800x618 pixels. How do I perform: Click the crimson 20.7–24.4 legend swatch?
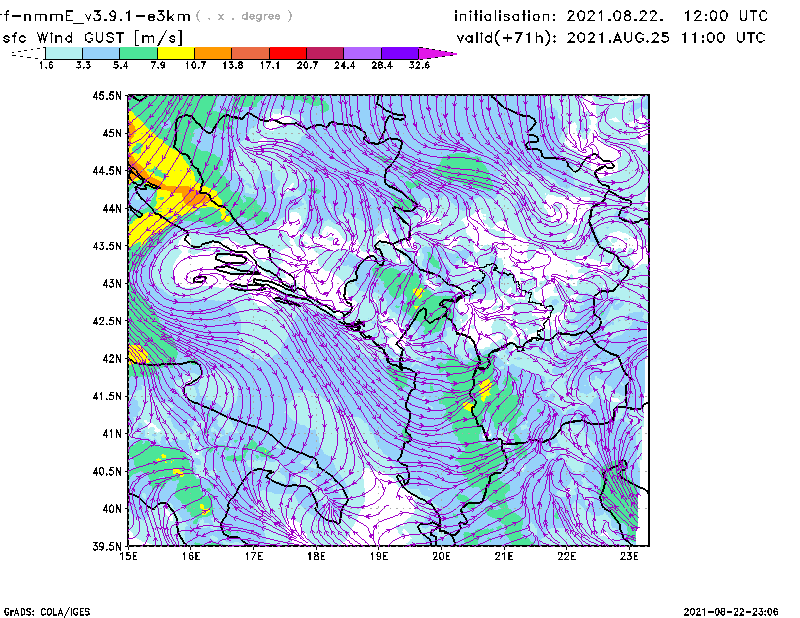(x=325, y=53)
